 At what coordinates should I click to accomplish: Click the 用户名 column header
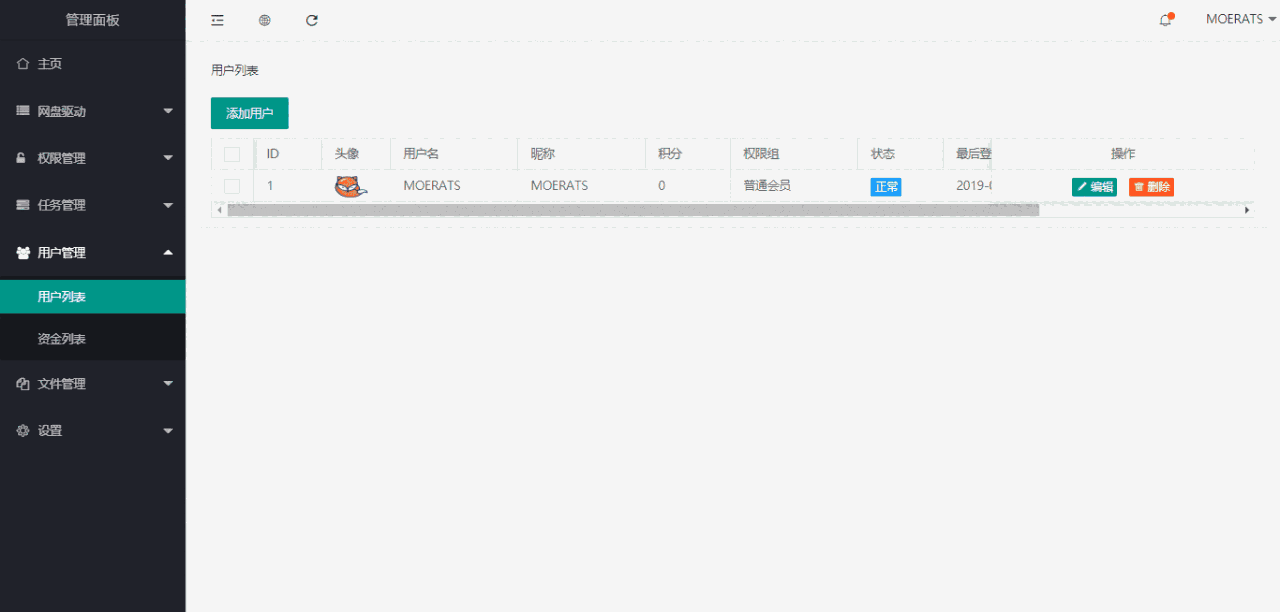(x=454, y=154)
